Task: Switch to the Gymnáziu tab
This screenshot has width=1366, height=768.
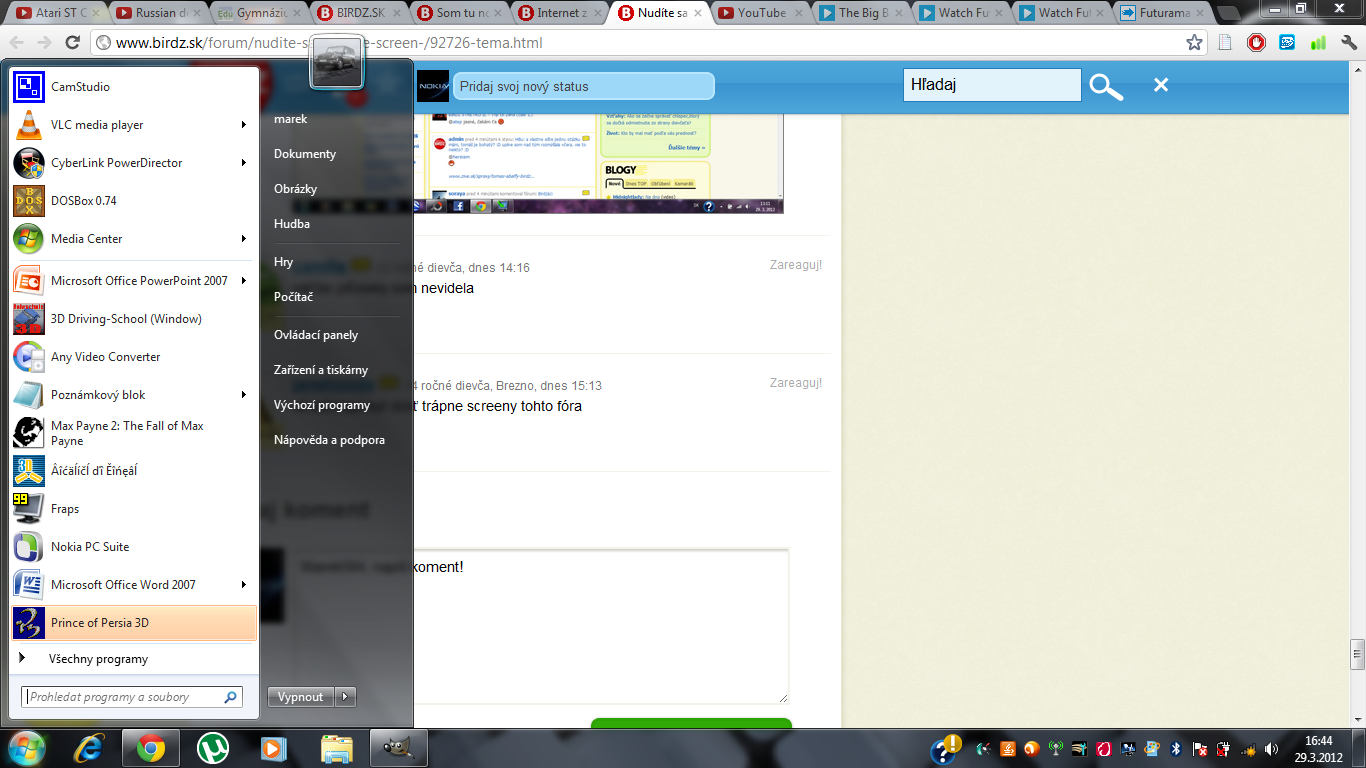Action: click(x=258, y=13)
